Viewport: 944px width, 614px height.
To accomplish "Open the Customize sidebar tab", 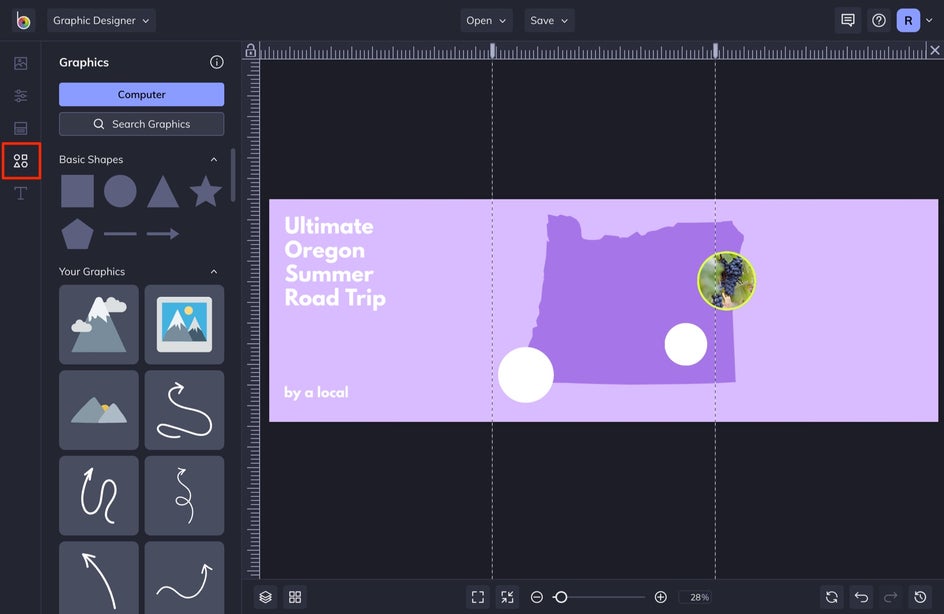I will click(x=20, y=128).
